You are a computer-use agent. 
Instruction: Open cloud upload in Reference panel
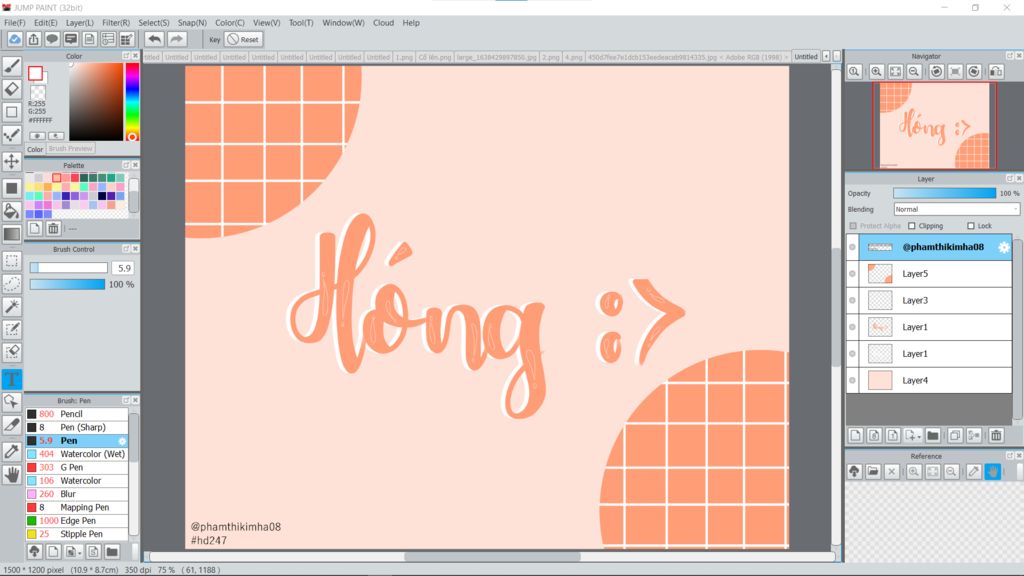coord(854,471)
